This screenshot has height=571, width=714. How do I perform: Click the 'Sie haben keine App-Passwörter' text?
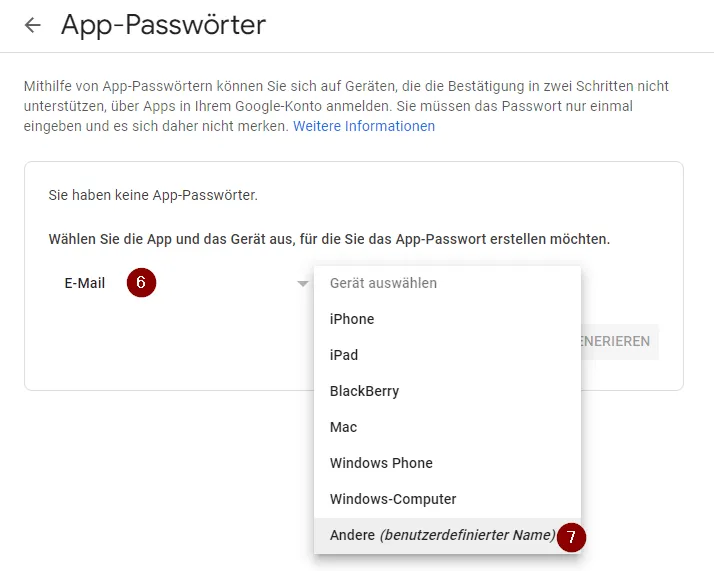(153, 195)
